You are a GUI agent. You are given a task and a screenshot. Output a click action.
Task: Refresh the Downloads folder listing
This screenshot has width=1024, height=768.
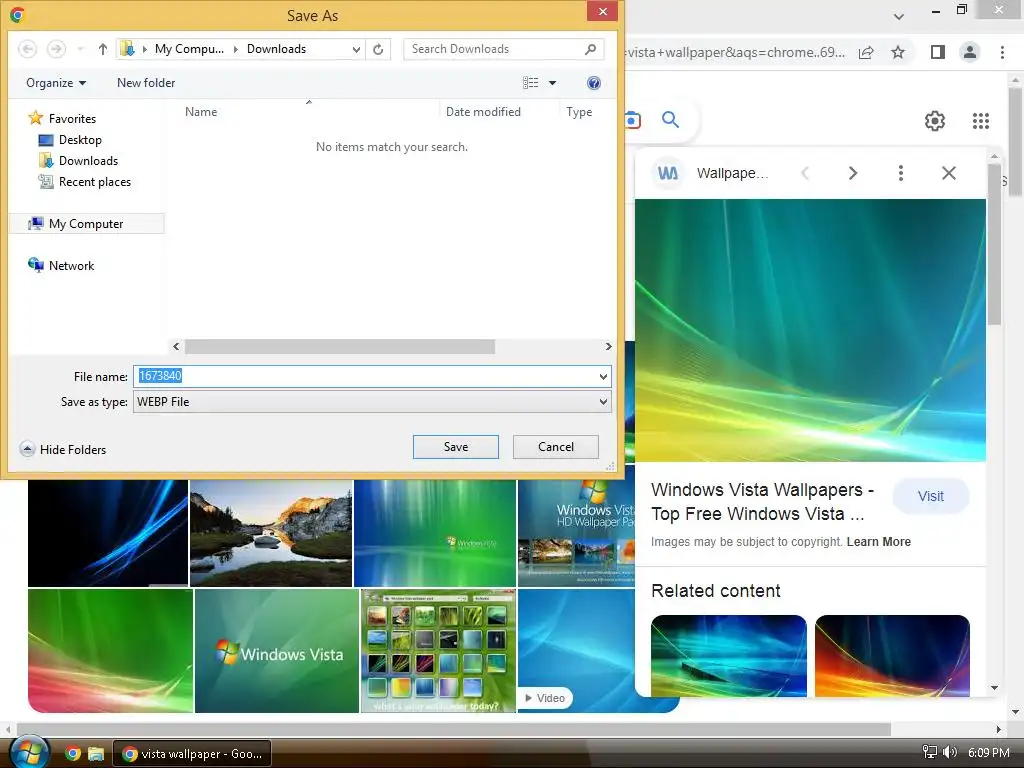pyautogui.click(x=378, y=50)
